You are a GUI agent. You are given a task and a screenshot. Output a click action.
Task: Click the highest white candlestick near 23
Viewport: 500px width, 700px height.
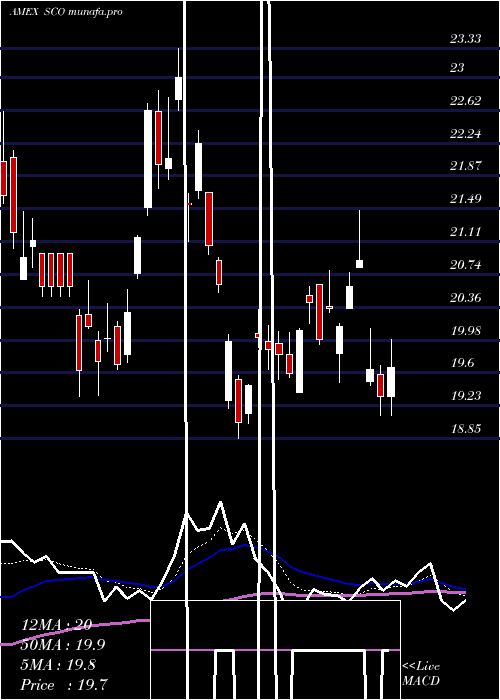point(179,88)
